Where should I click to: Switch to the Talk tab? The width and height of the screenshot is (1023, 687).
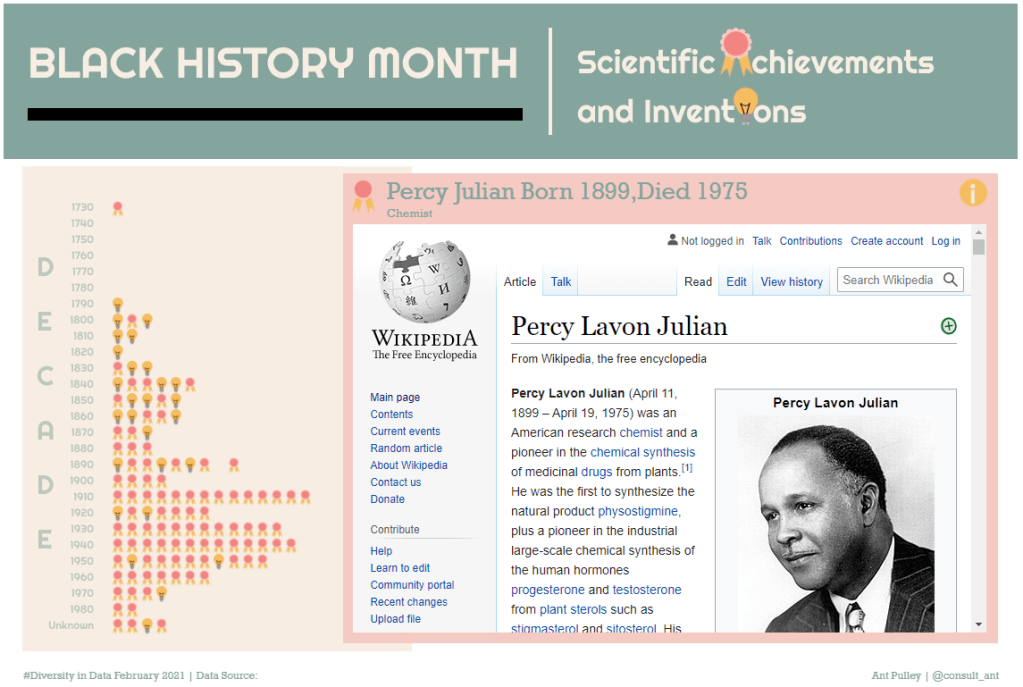click(x=561, y=282)
